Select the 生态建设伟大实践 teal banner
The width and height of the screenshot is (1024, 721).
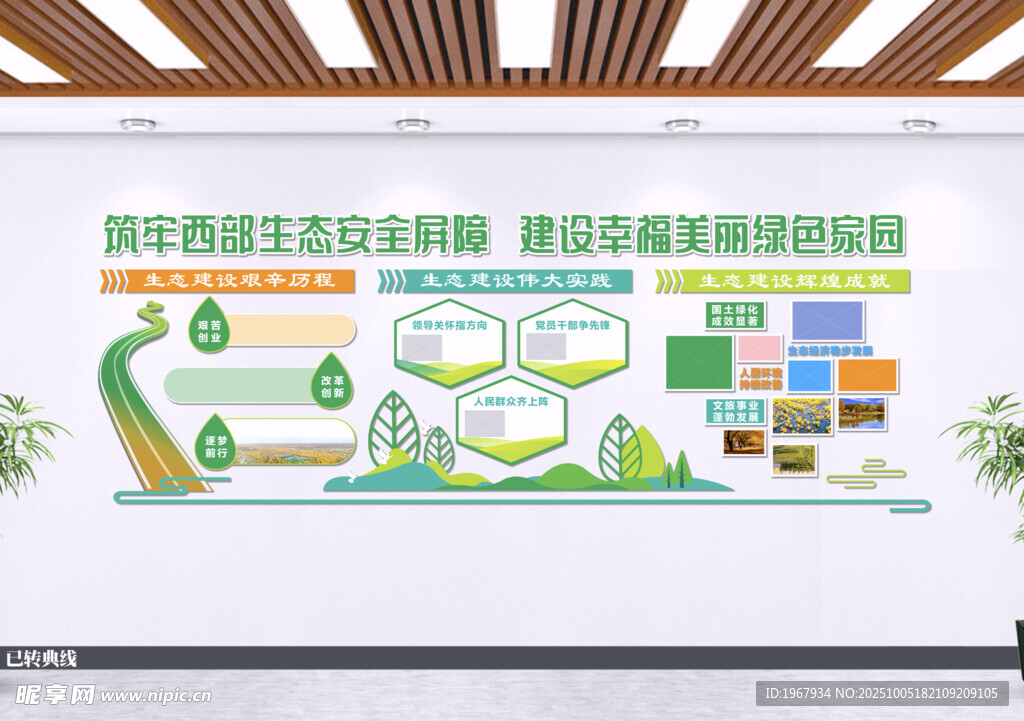(x=516, y=281)
